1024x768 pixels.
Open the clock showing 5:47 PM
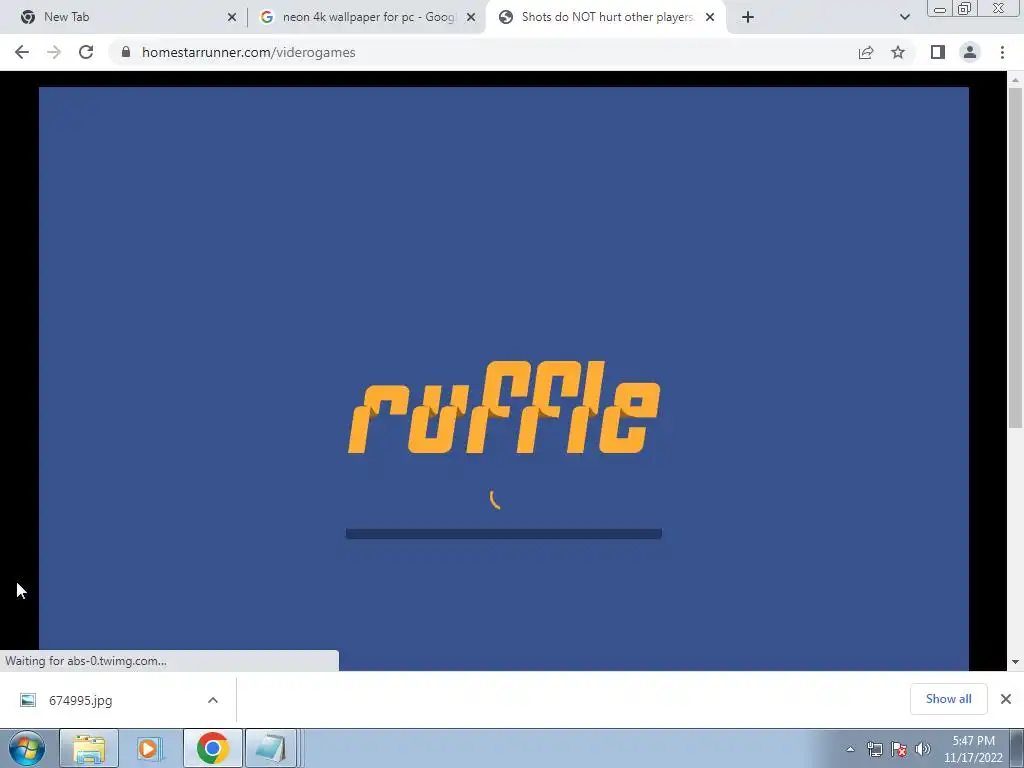pyautogui.click(x=973, y=749)
